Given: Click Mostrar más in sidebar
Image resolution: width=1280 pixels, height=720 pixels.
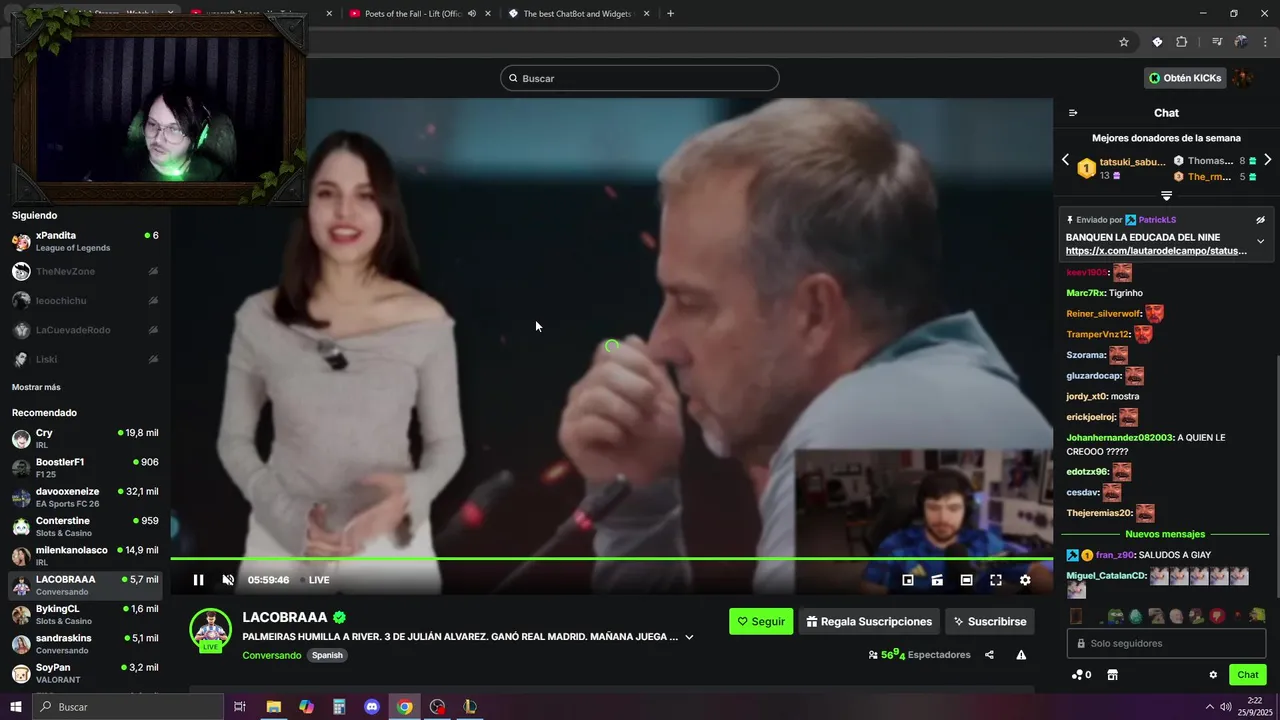Looking at the screenshot, I should click(x=36, y=387).
